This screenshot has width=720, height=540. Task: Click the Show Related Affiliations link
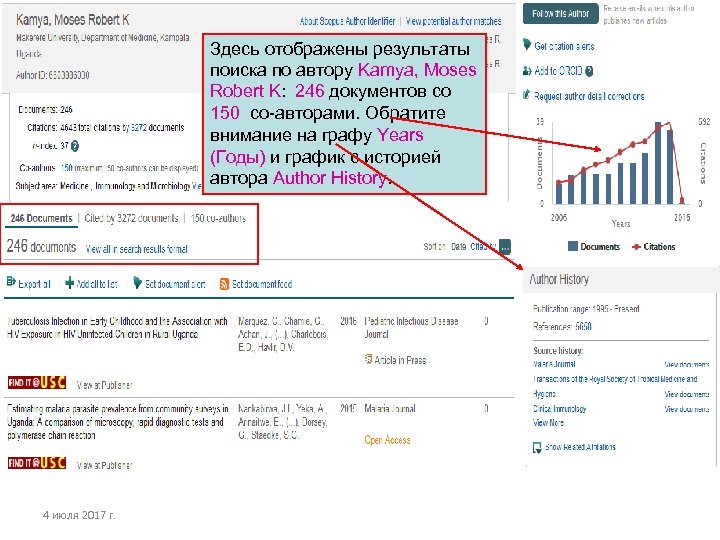[x=580, y=447]
